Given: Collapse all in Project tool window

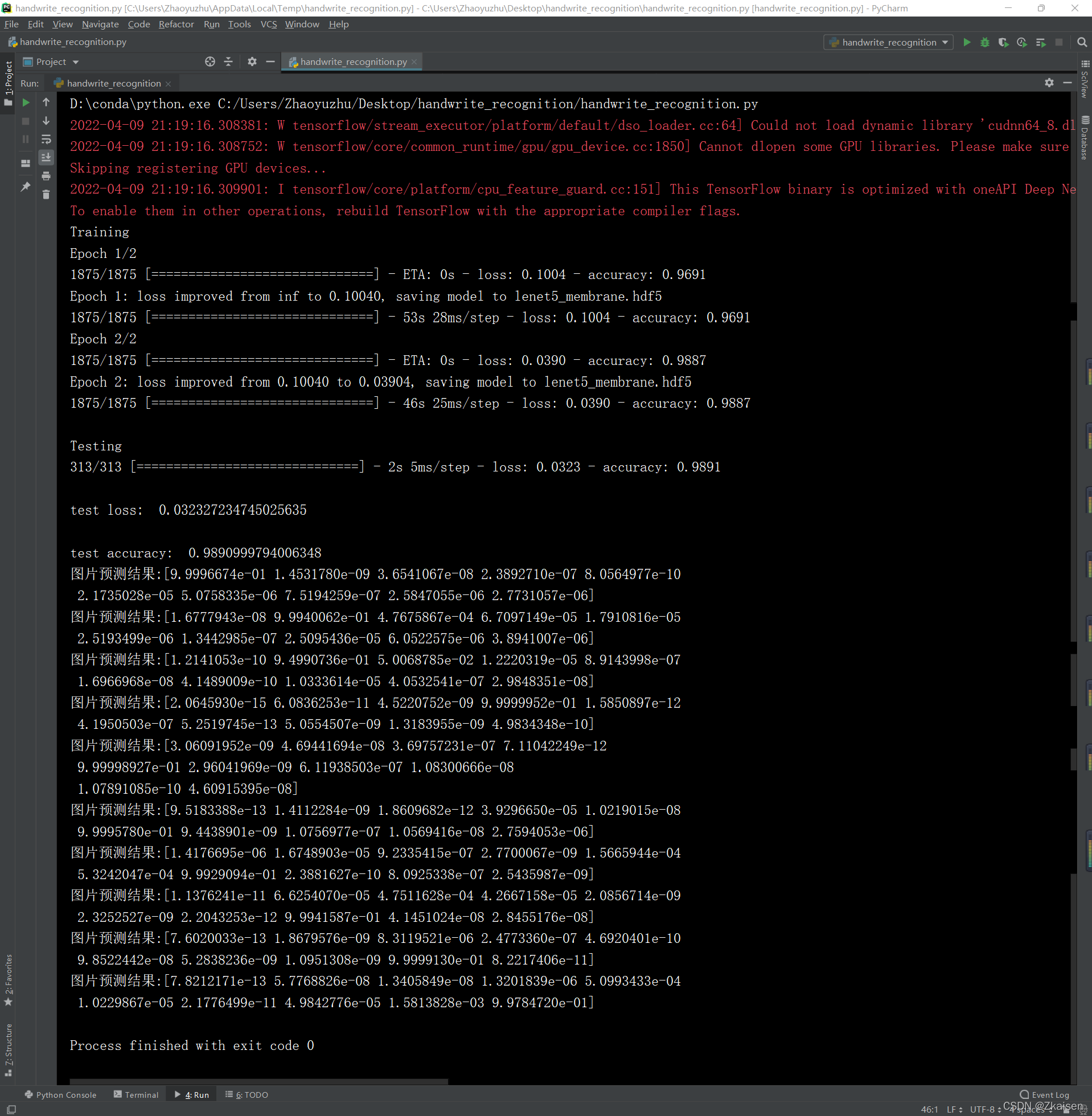Looking at the screenshot, I should [229, 62].
